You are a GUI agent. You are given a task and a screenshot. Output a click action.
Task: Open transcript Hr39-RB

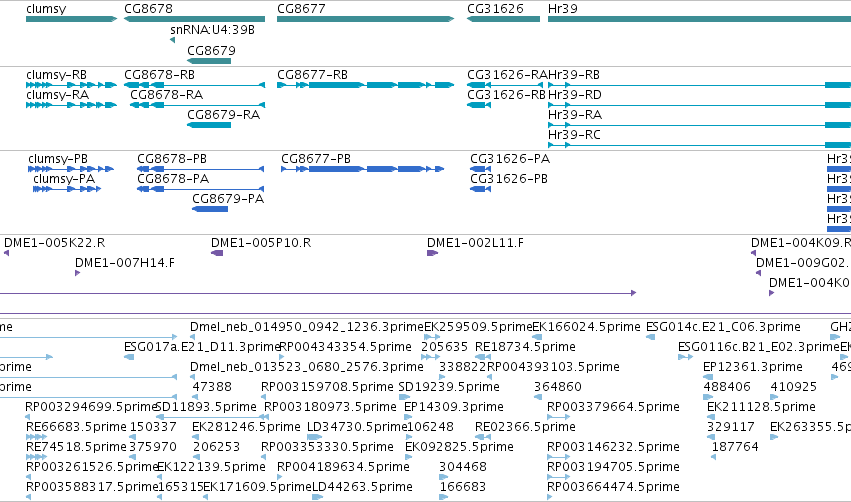[574, 74]
